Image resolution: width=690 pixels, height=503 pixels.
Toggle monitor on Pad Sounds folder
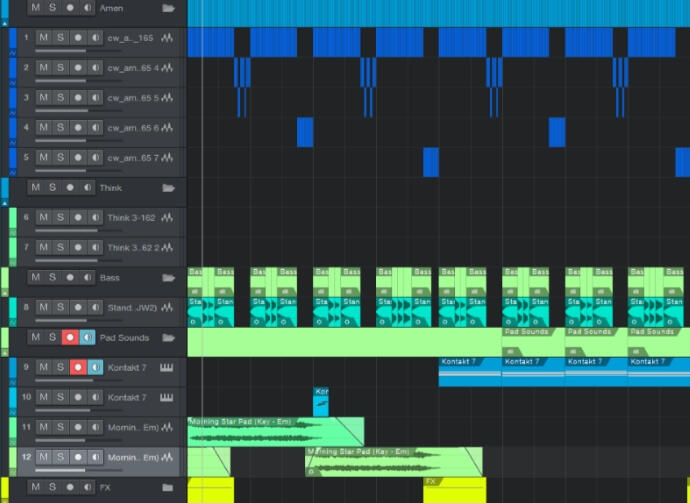87,337
